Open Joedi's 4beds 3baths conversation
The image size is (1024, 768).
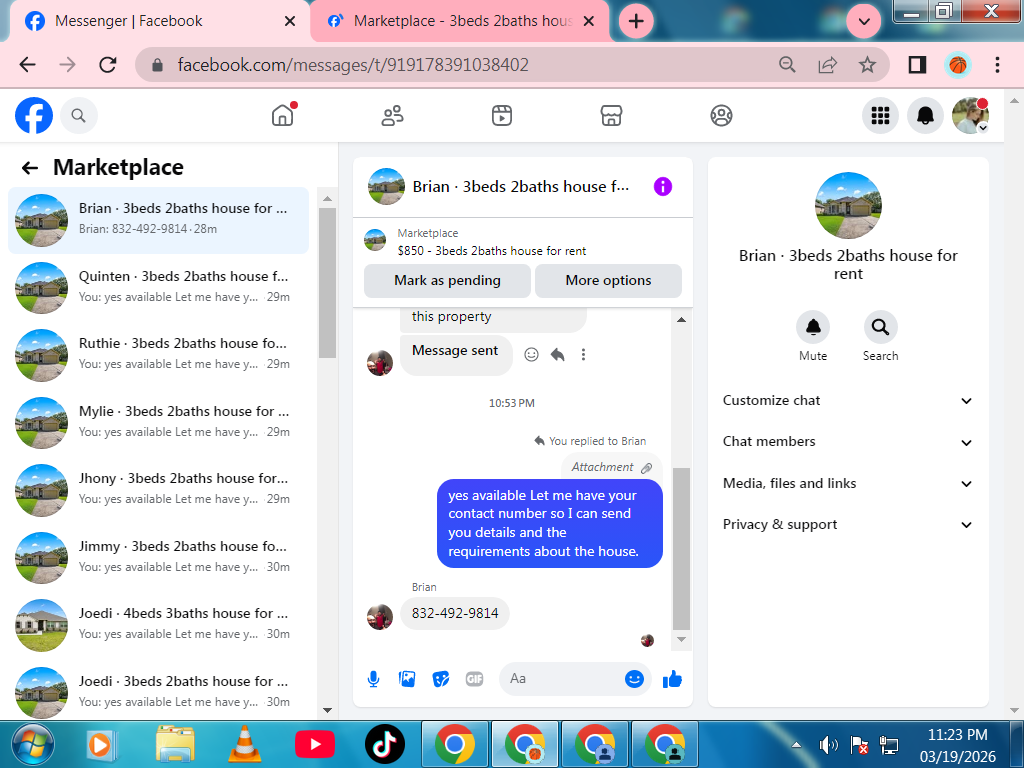pyautogui.click(x=158, y=625)
